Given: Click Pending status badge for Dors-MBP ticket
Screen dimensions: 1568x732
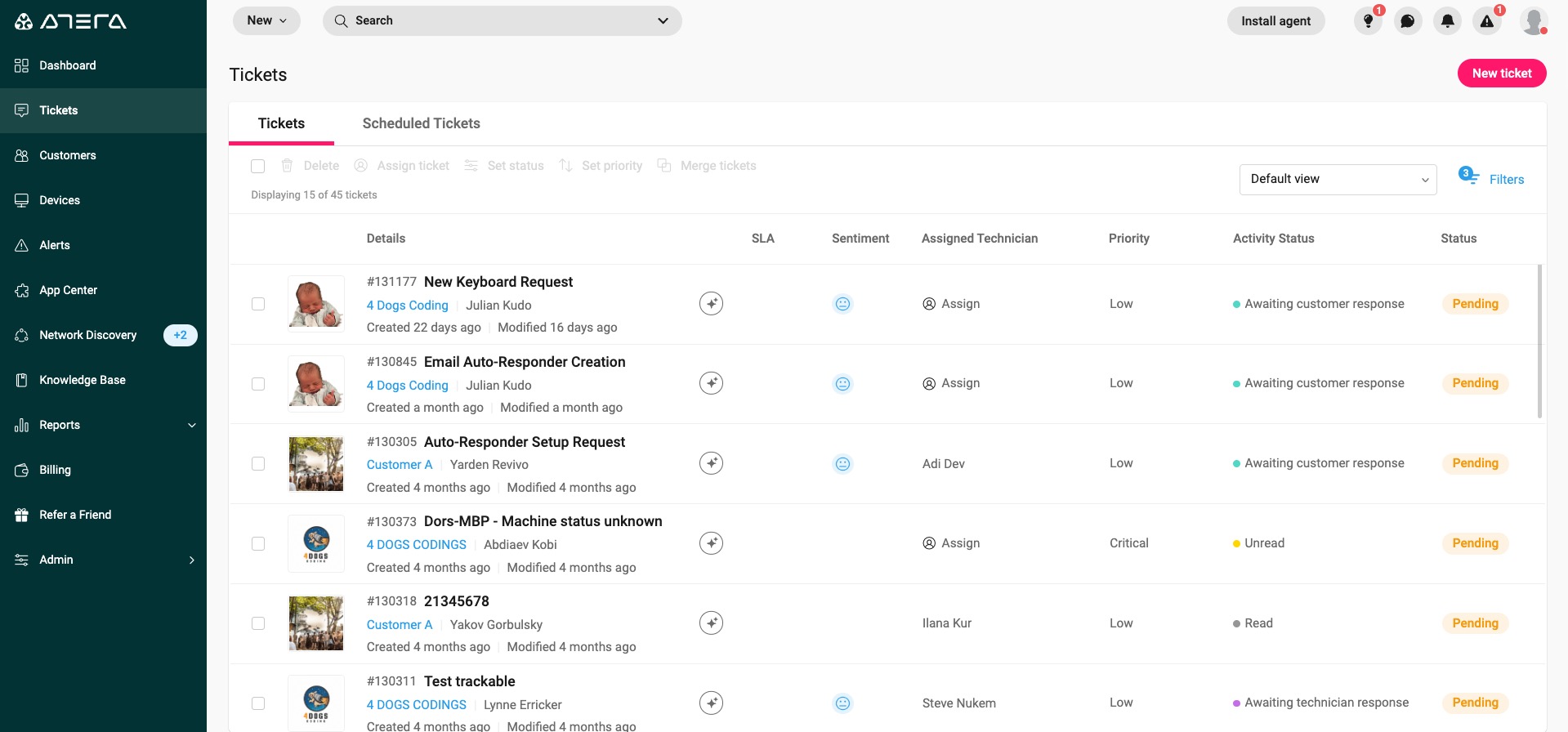Looking at the screenshot, I should point(1475,543).
